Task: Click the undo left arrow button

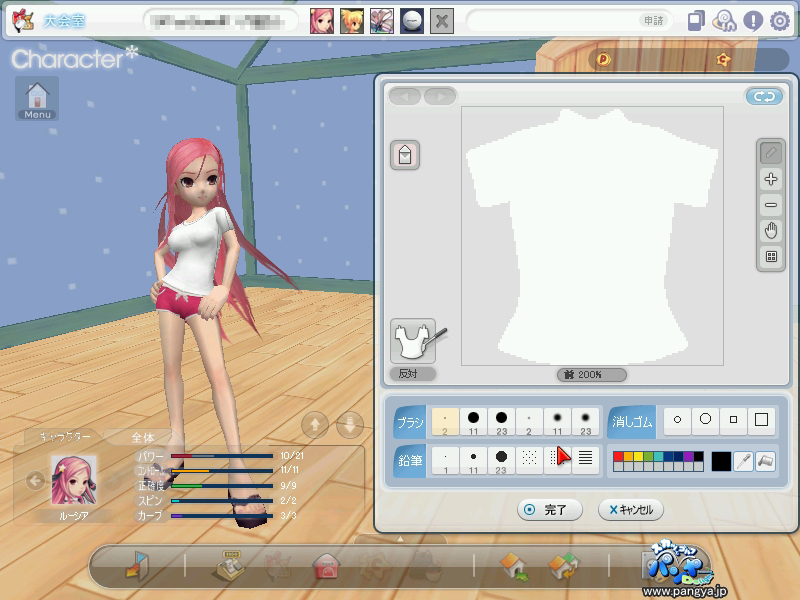Action: (x=405, y=96)
